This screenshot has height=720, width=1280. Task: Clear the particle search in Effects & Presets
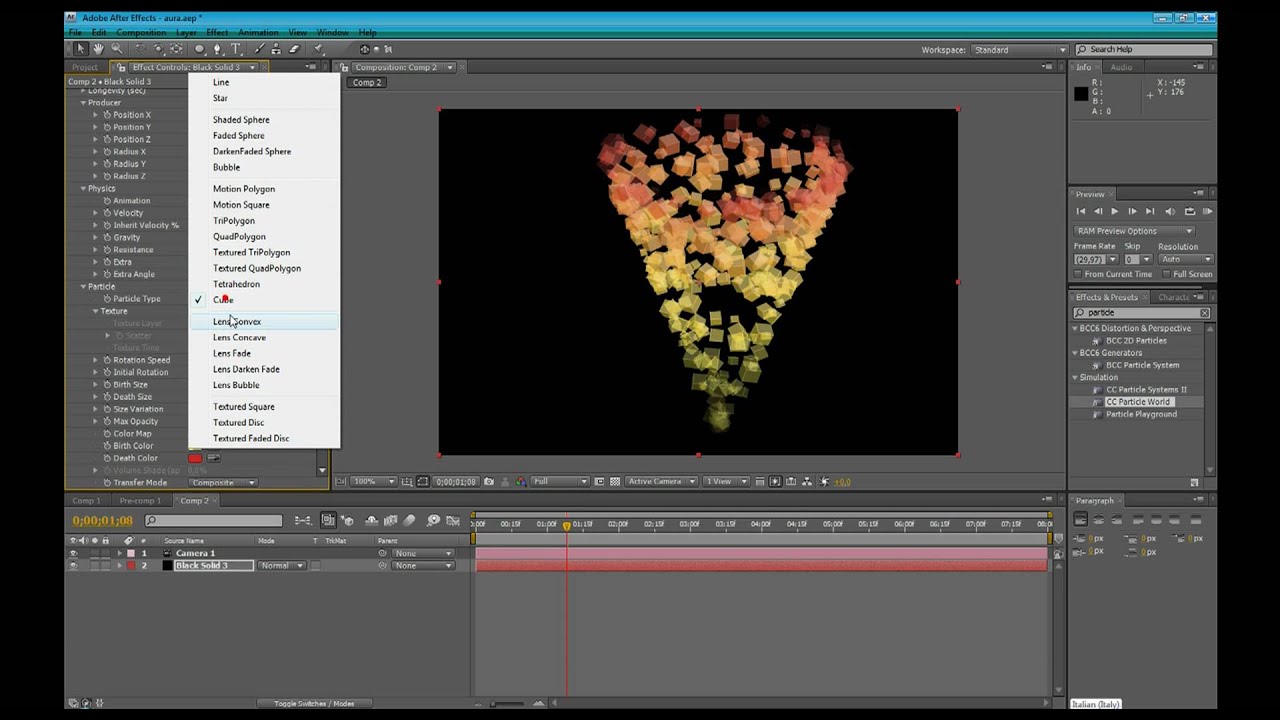(x=1204, y=313)
